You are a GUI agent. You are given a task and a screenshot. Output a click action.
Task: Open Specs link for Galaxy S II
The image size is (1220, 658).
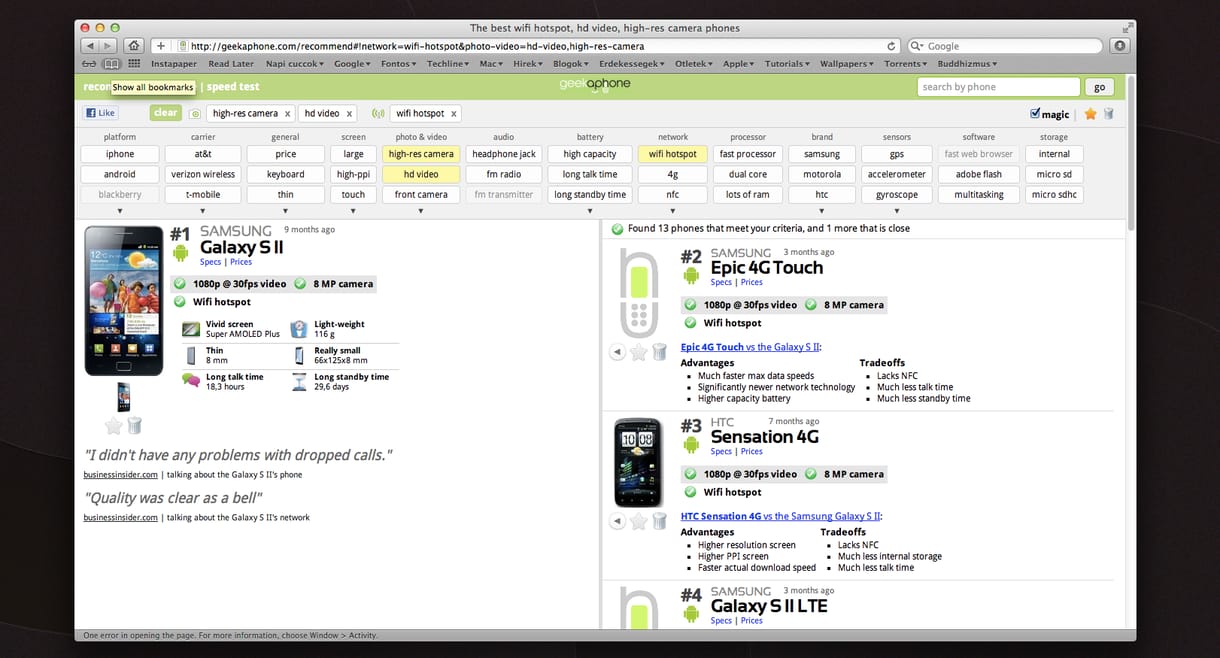pos(210,262)
